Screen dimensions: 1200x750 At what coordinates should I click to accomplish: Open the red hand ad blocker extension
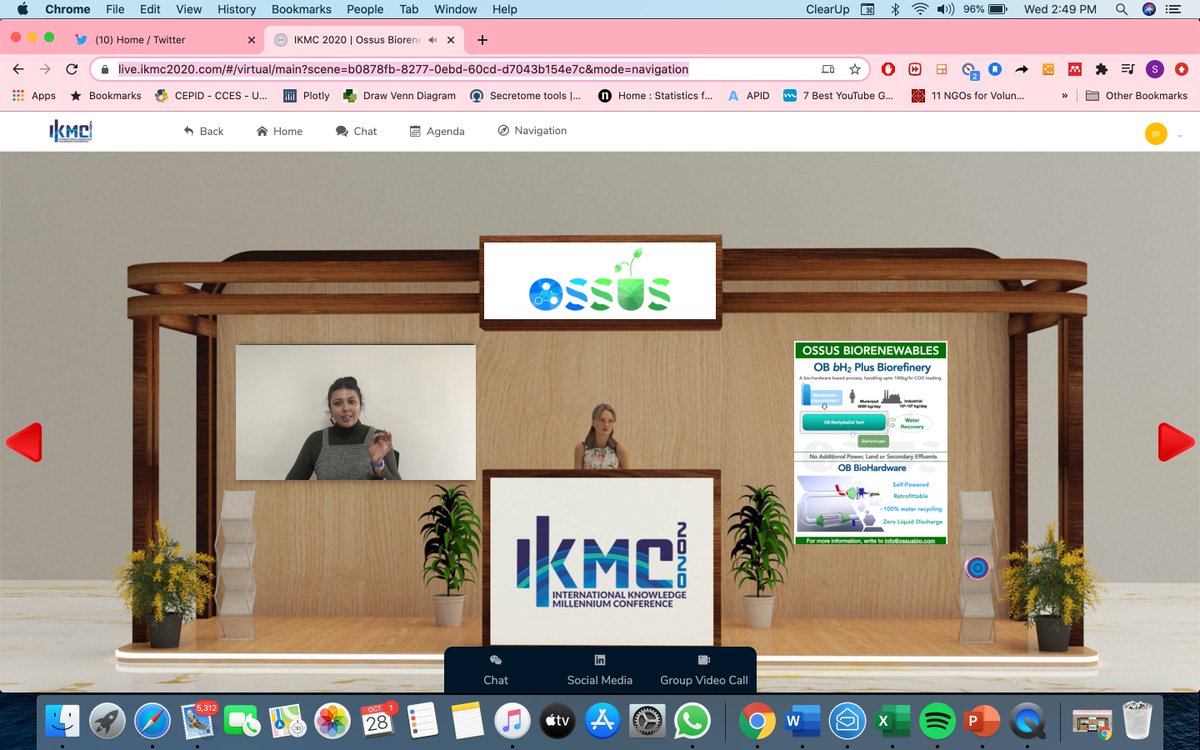coord(889,69)
